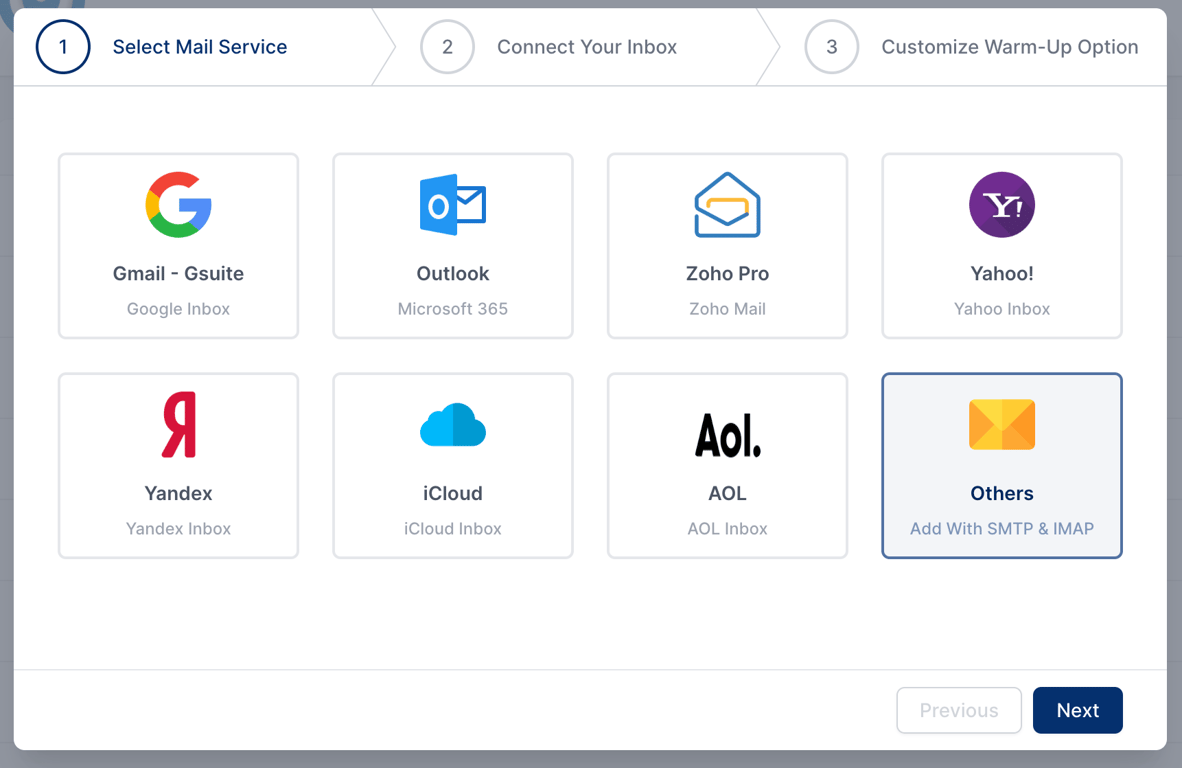Click the Outlook envelope icon
Viewport: 1182px width, 768px height.
pos(453,205)
